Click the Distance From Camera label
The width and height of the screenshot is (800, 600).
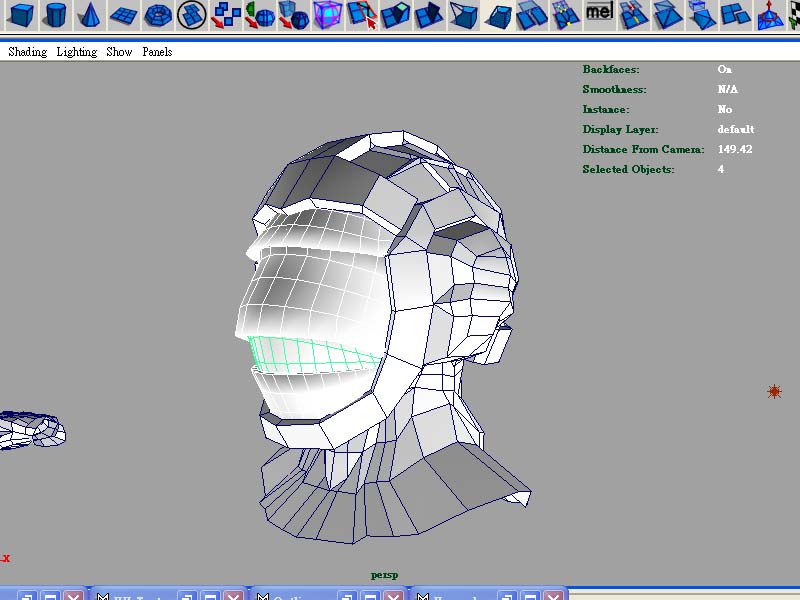pos(643,149)
